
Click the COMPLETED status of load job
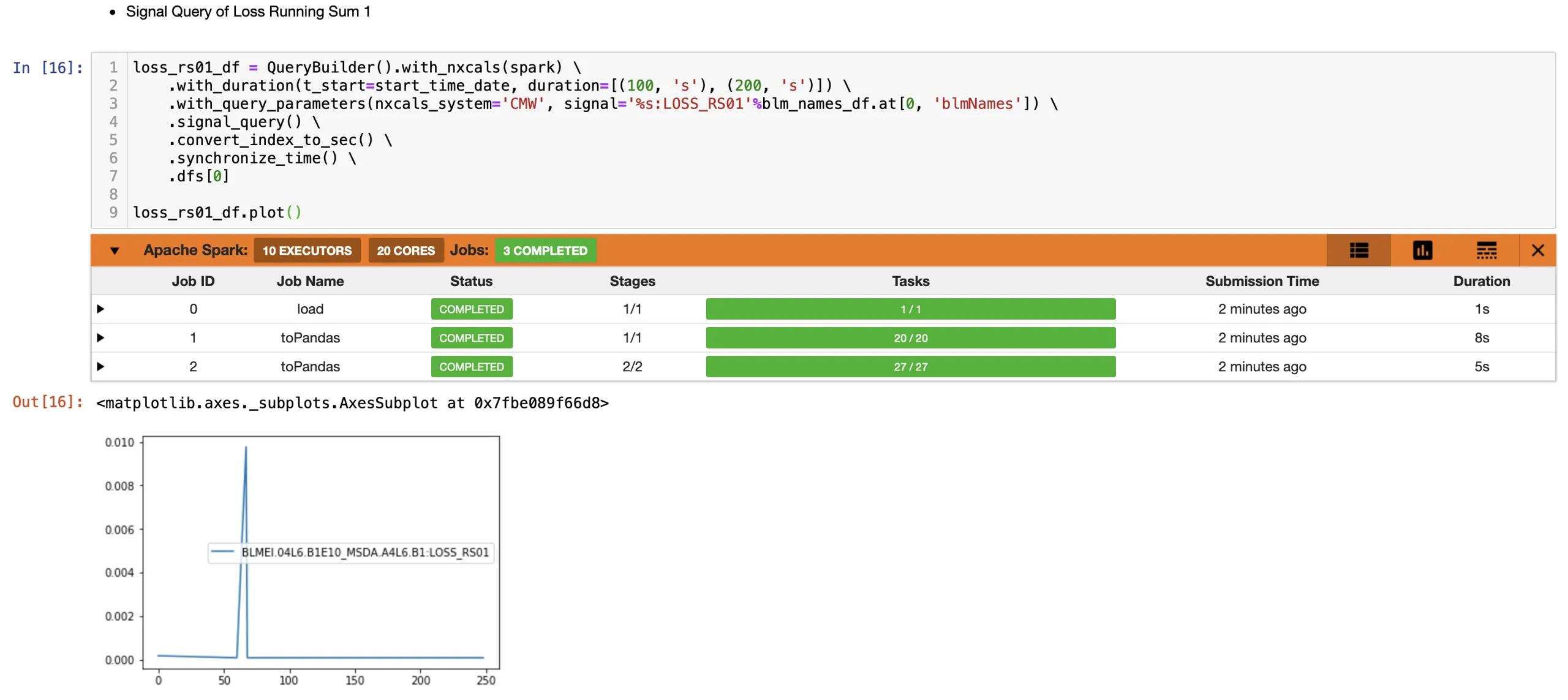(471, 309)
